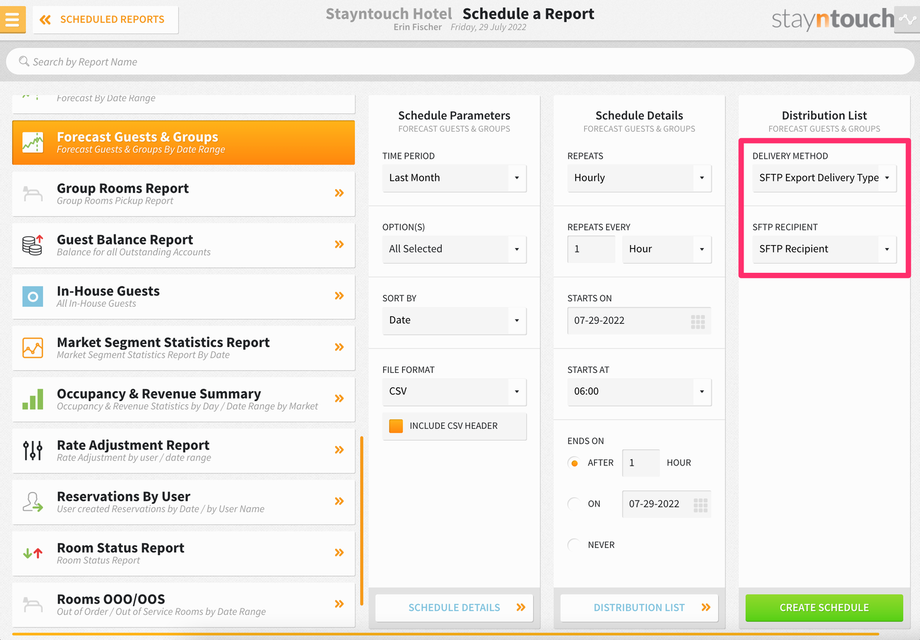Screen dimensions: 920x640
Task: Select the Rate Adjustment Report item
Action: 183,450
